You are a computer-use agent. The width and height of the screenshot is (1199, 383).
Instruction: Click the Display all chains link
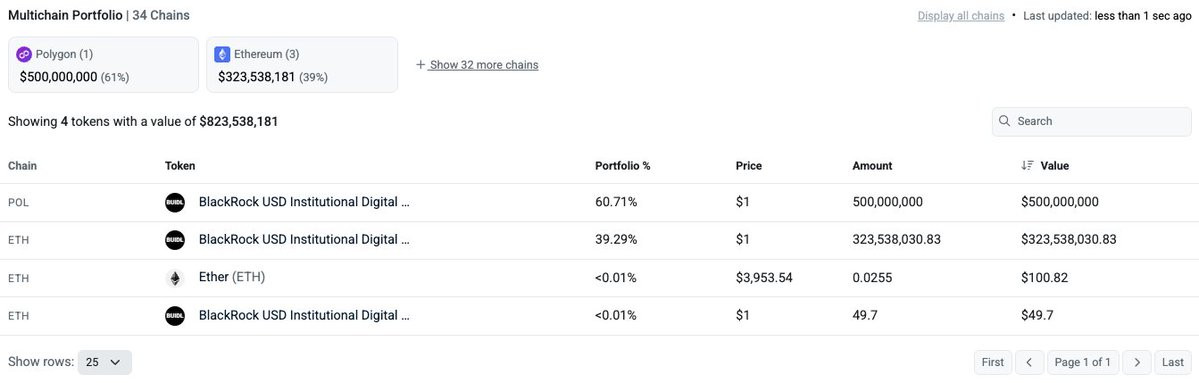961,15
